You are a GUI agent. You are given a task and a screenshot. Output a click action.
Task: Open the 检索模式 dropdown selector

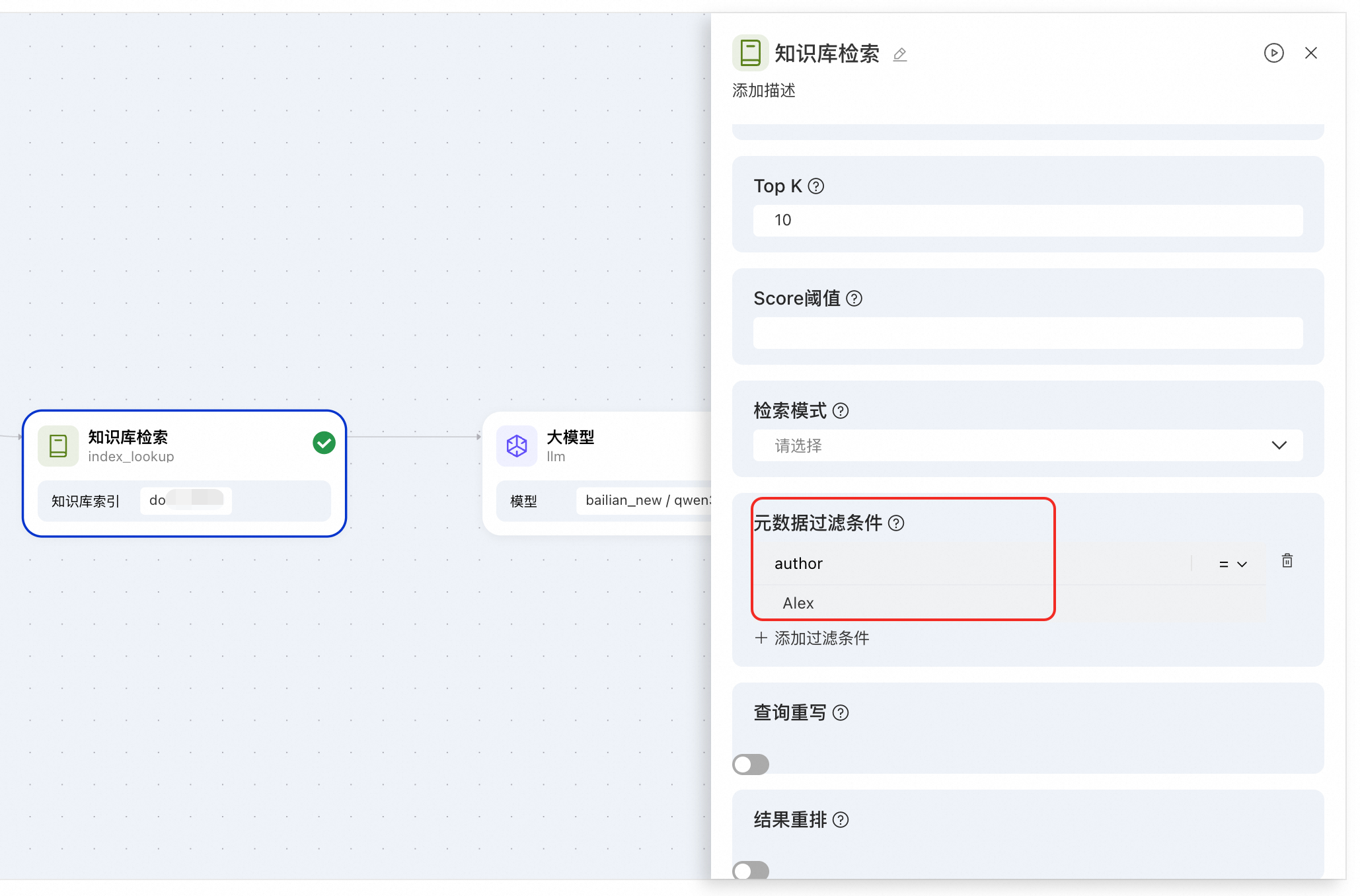[1028, 445]
